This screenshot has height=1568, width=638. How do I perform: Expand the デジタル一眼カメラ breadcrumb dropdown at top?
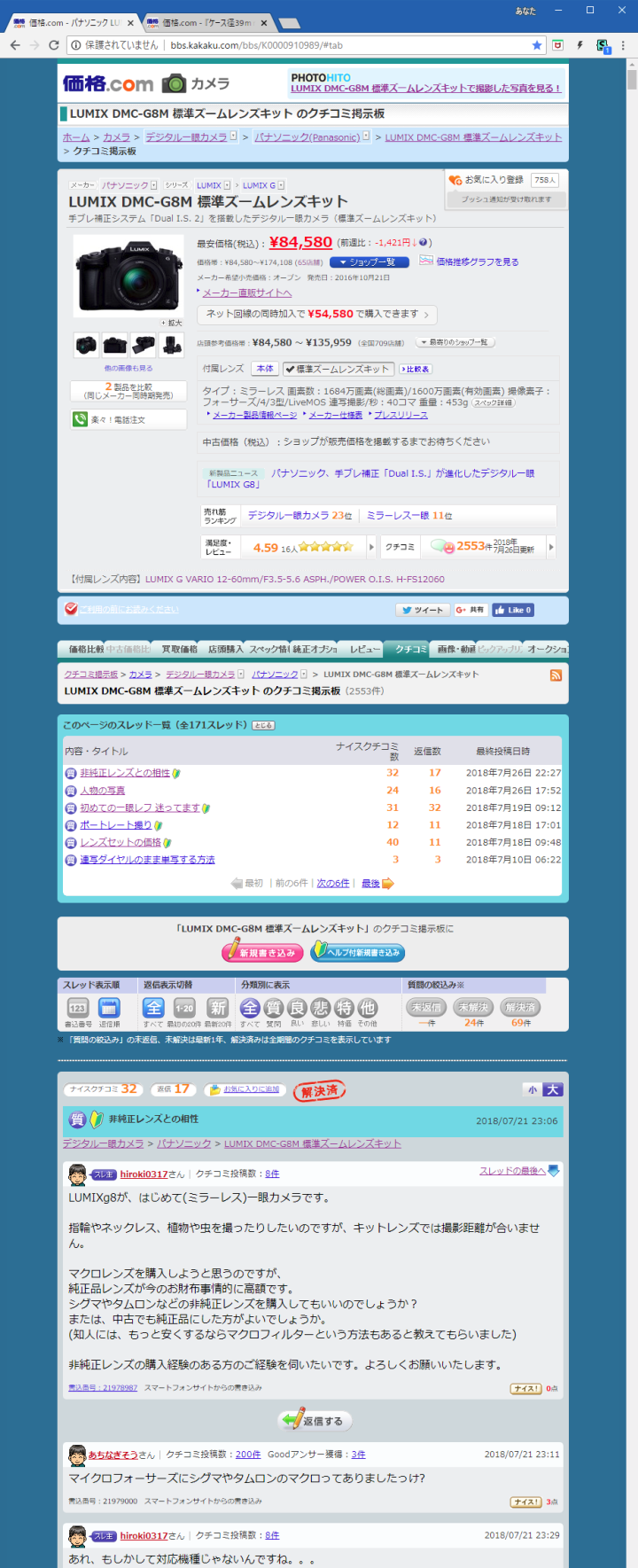(233, 137)
